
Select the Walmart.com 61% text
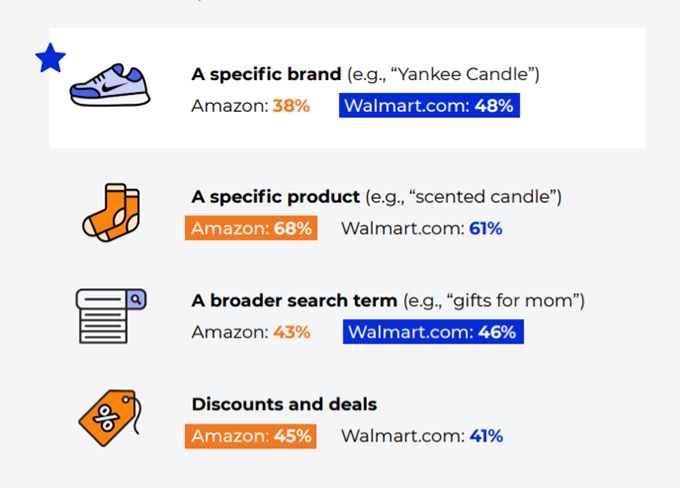pyautogui.click(x=422, y=228)
